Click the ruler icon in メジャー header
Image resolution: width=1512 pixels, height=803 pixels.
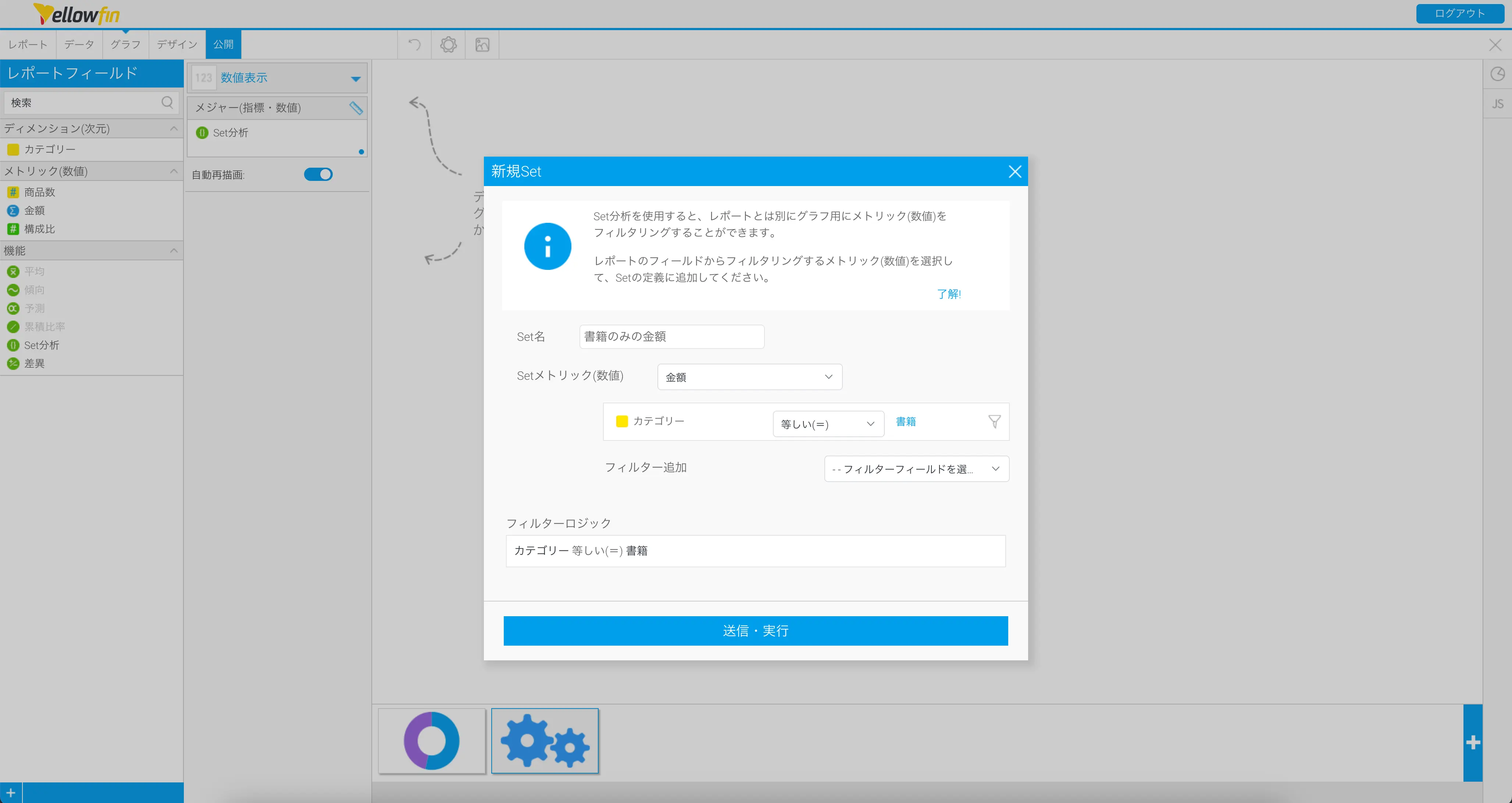pos(356,107)
